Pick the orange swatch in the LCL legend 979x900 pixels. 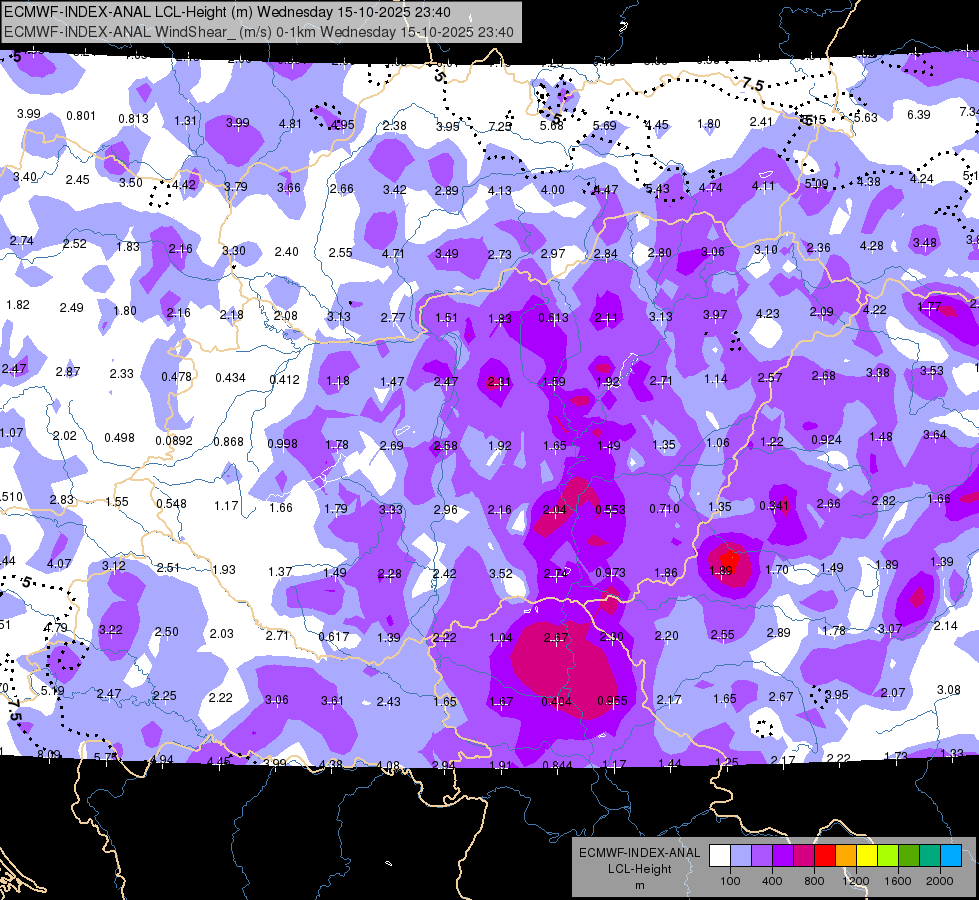click(x=847, y=855)
